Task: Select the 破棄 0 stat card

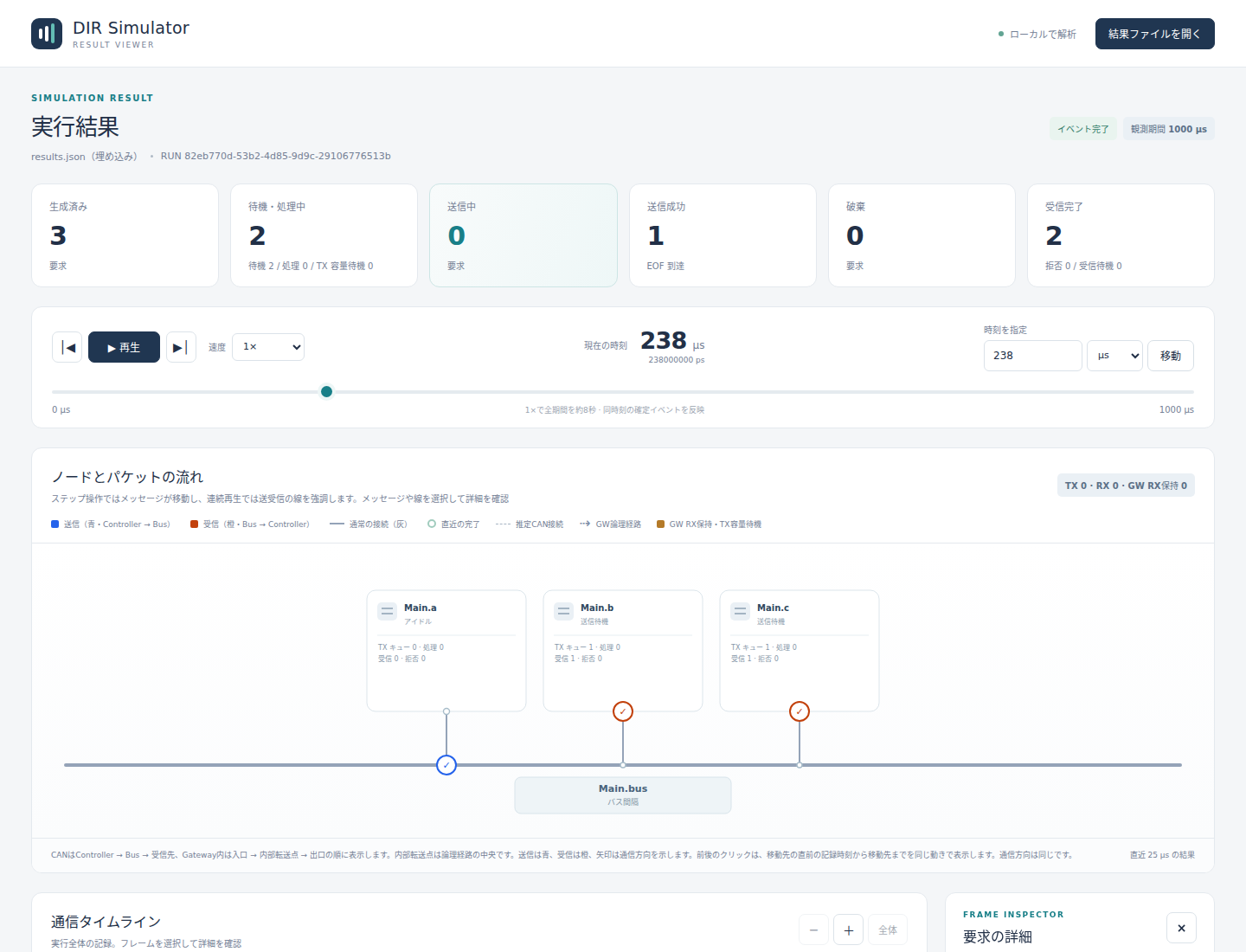Action: pos(922,235)
